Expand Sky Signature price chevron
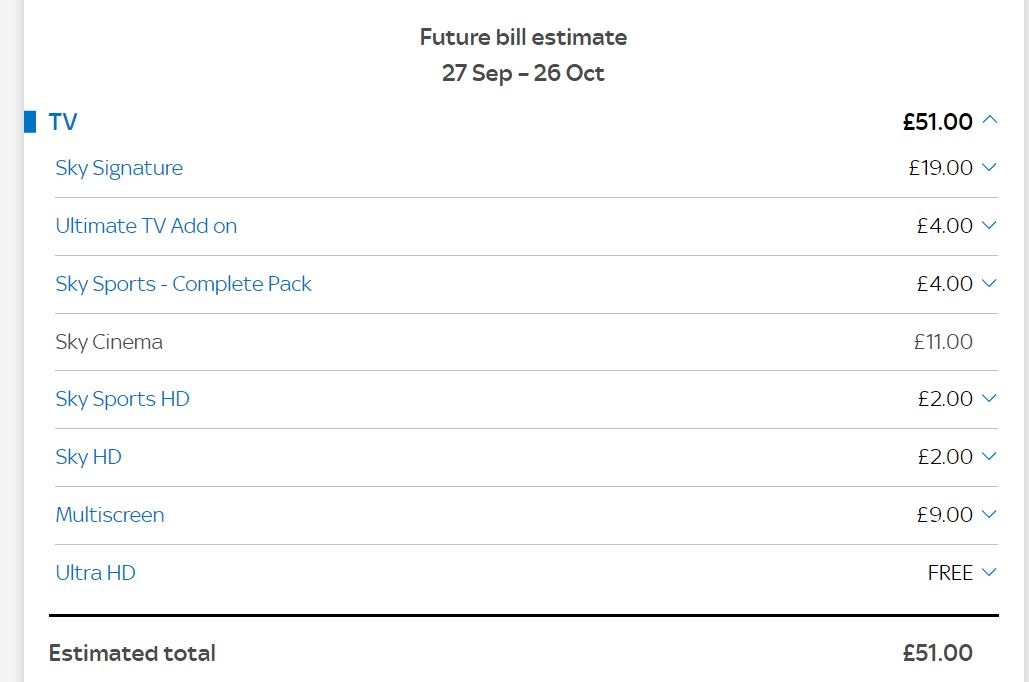Screen dimensions: 1029x682 (x=989, y=167)
